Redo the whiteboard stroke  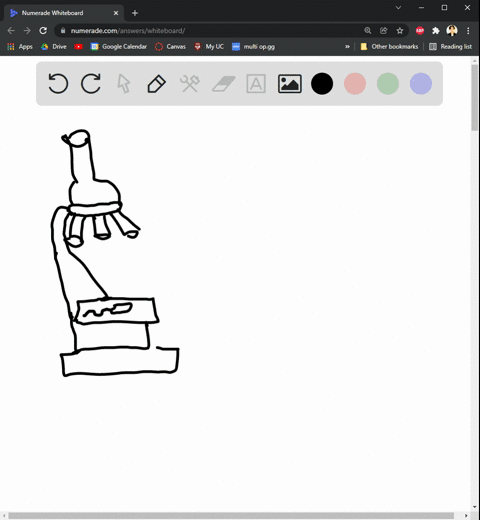pyautogui.click(x=91, y=83)
